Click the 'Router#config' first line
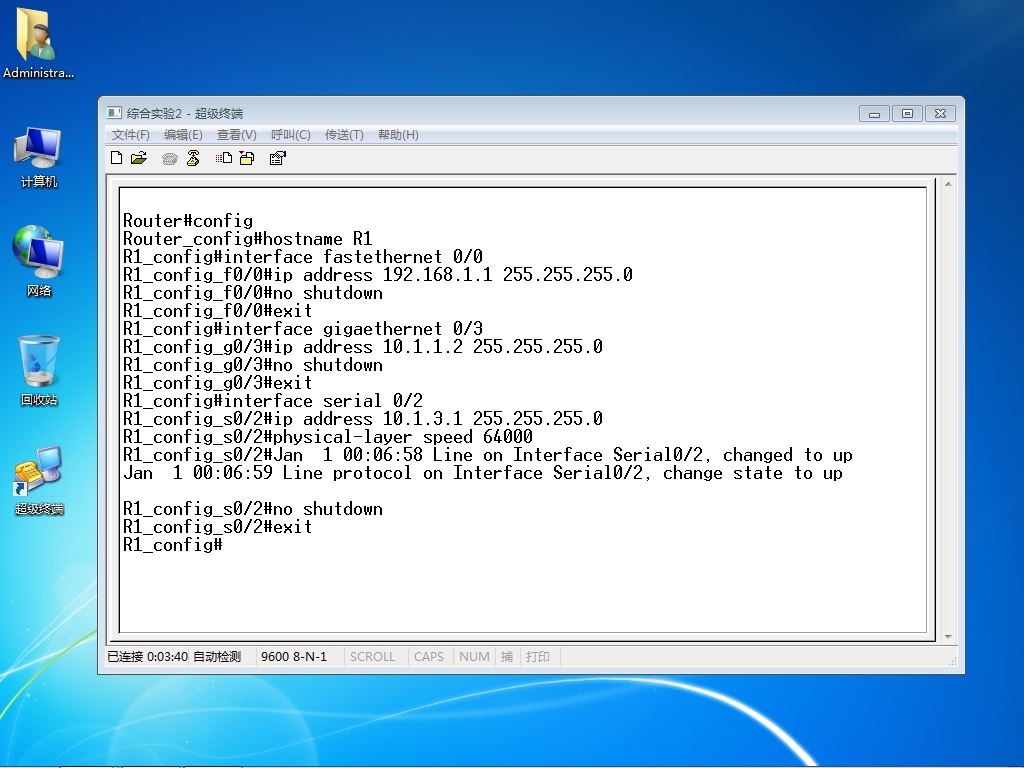Screen dimensions: 1024x768 (188, 221)
